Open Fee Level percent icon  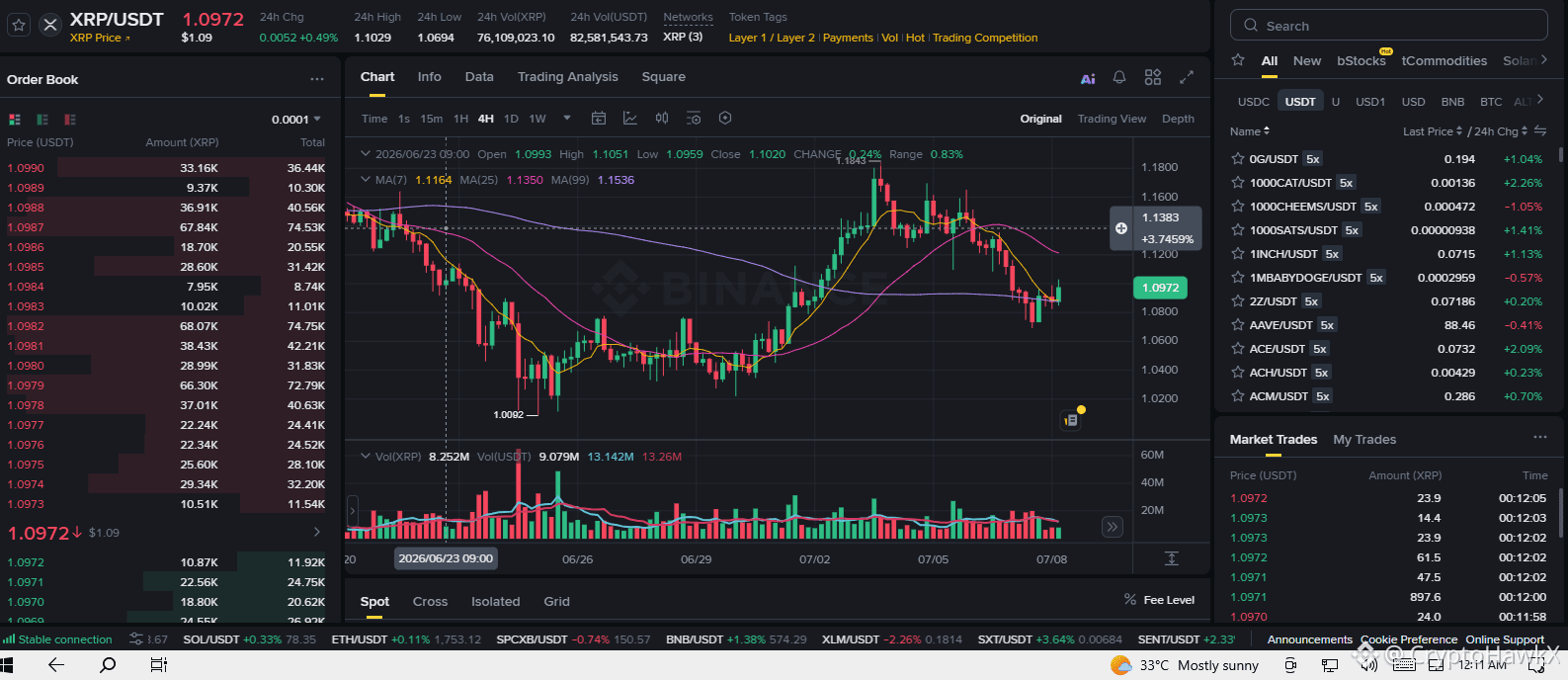pos(1130,600)
